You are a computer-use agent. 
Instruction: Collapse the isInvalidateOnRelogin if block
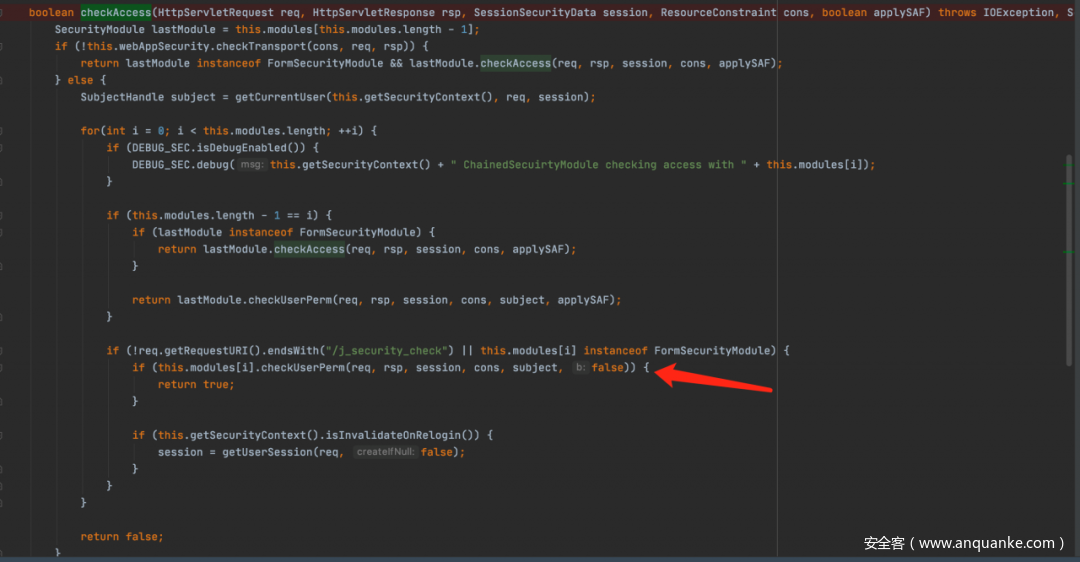(4, 435)
